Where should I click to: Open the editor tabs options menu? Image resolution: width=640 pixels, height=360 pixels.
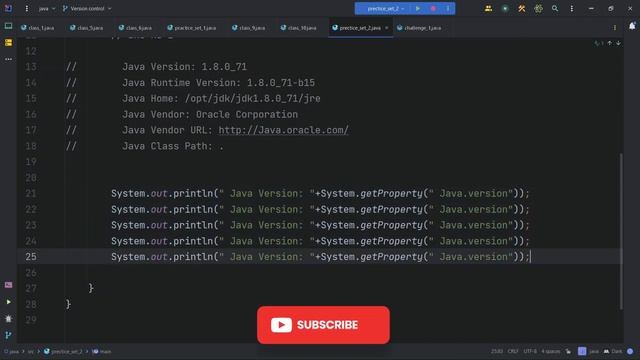(615, 28)
